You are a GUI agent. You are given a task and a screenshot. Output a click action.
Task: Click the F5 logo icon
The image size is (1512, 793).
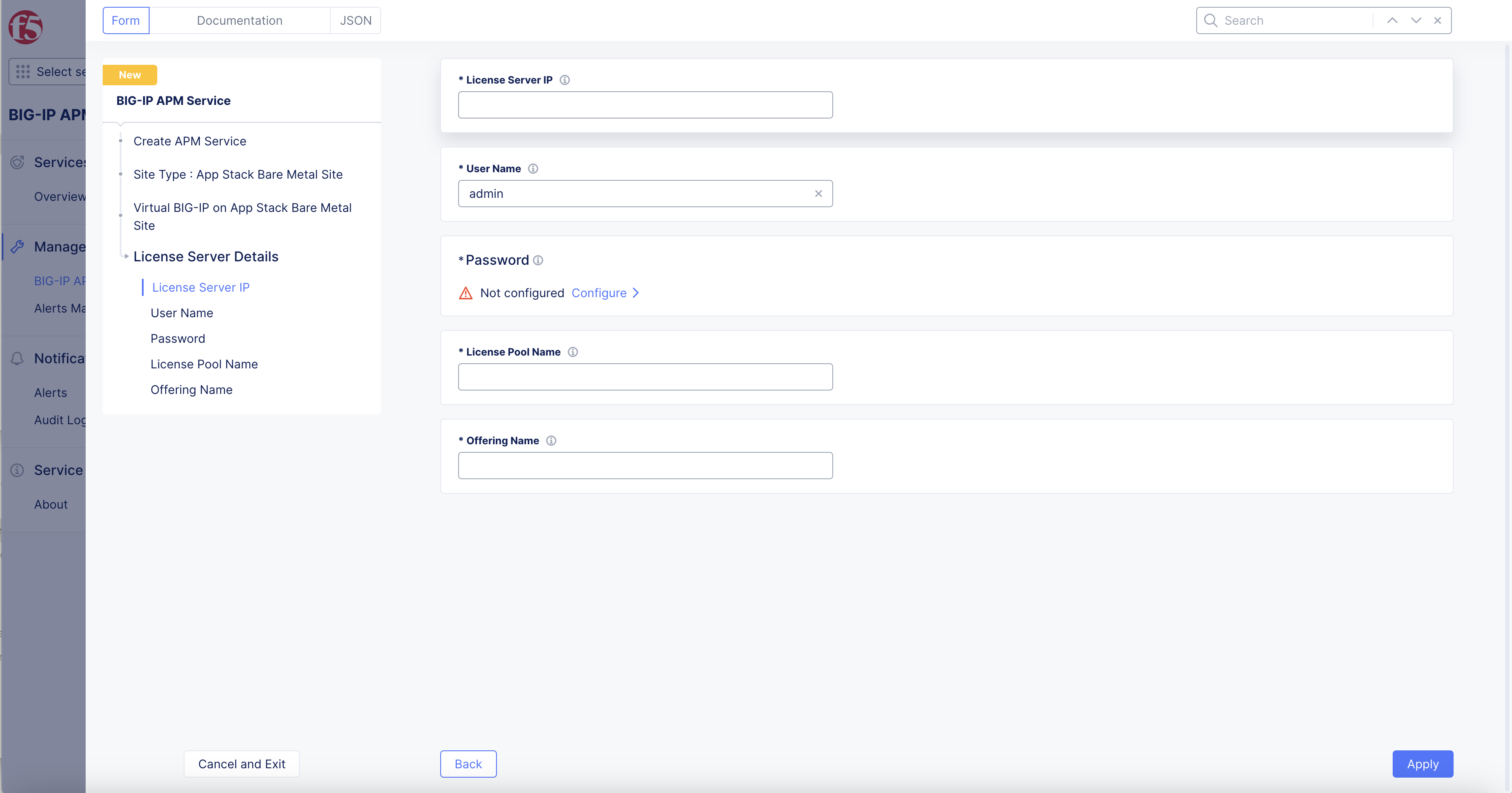tap(25, 26)
